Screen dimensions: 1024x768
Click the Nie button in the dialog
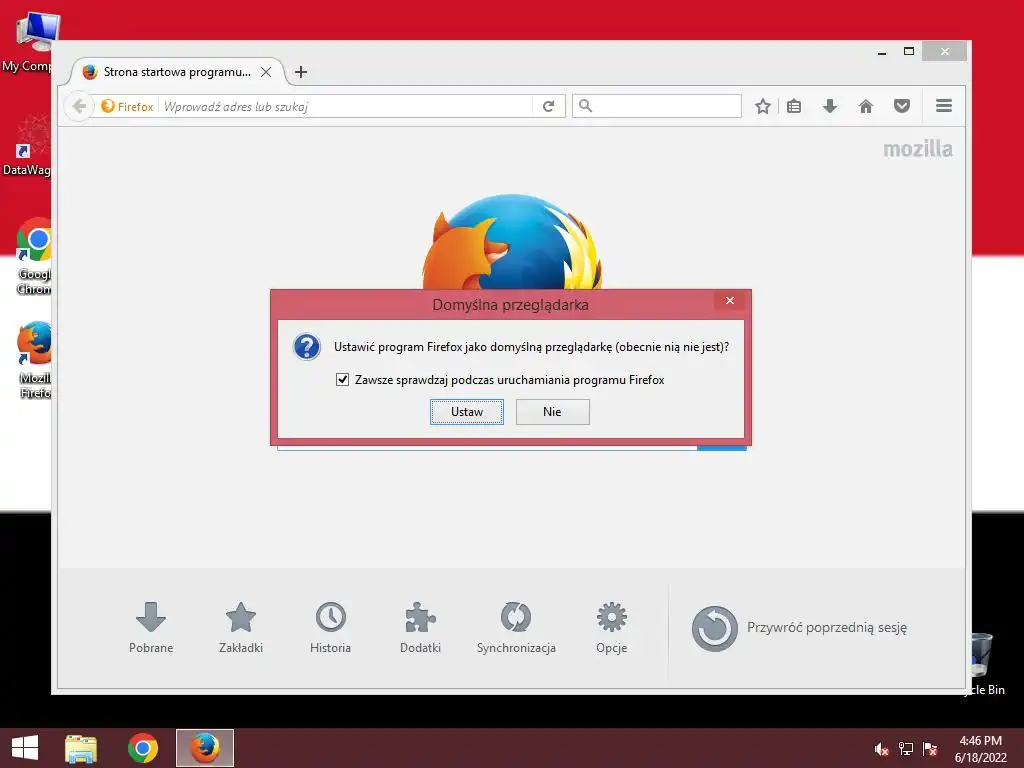pos(552,412)
